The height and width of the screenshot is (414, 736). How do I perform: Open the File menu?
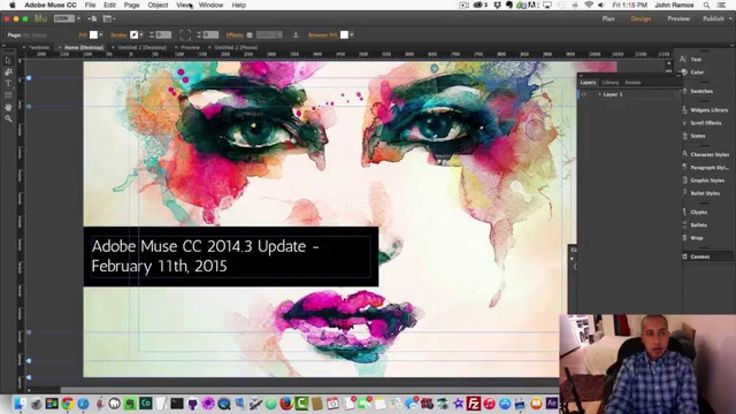(x=90, y=5)
